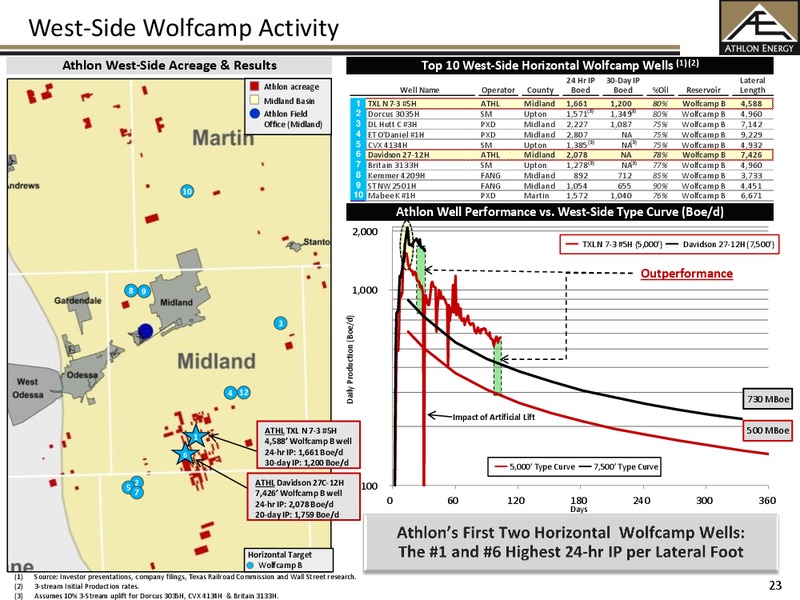Click the Impact of Artificial Lift annotation
Screen dimensions: 800x600
click(x=493, y=417)
